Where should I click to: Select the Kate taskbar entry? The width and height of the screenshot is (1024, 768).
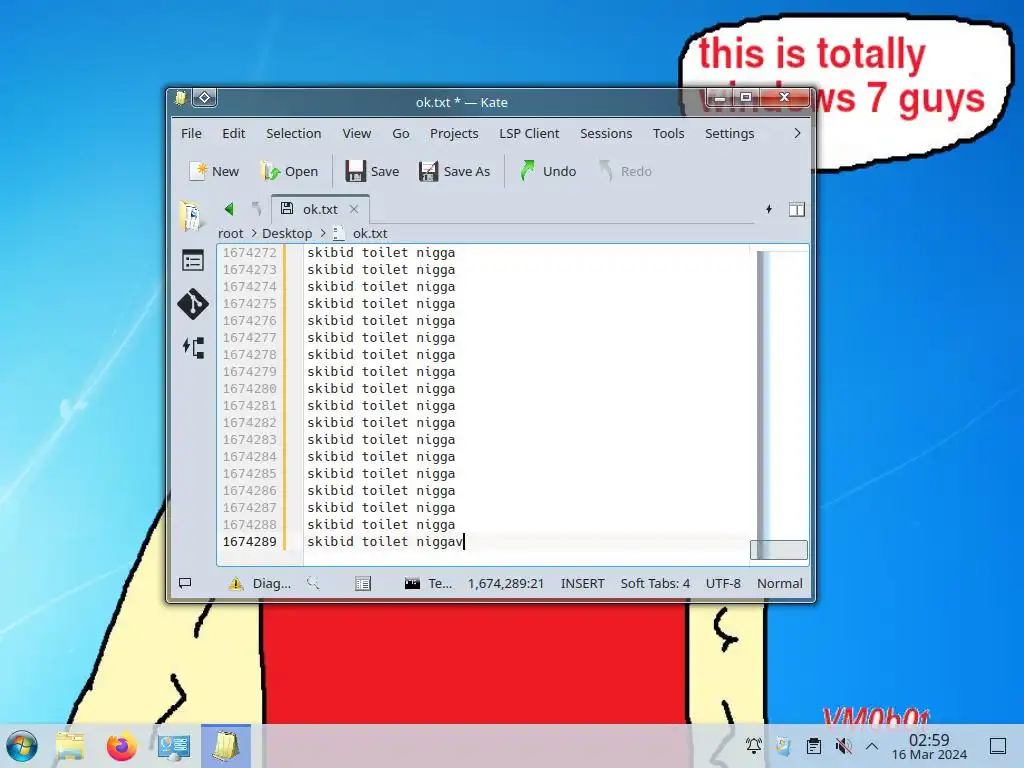click(x=225, y=746)
